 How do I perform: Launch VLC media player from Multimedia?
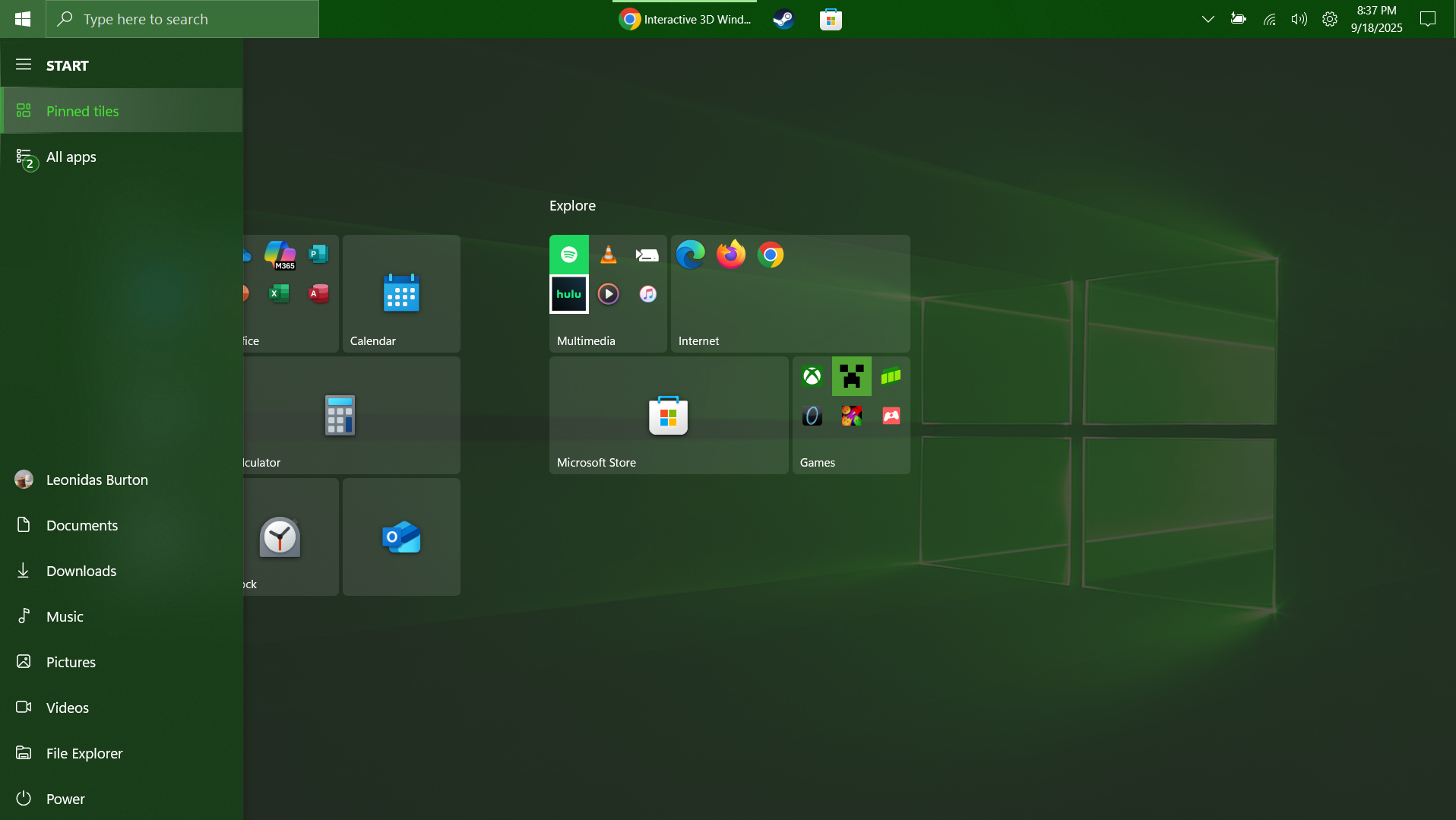[x=609, y=255]
